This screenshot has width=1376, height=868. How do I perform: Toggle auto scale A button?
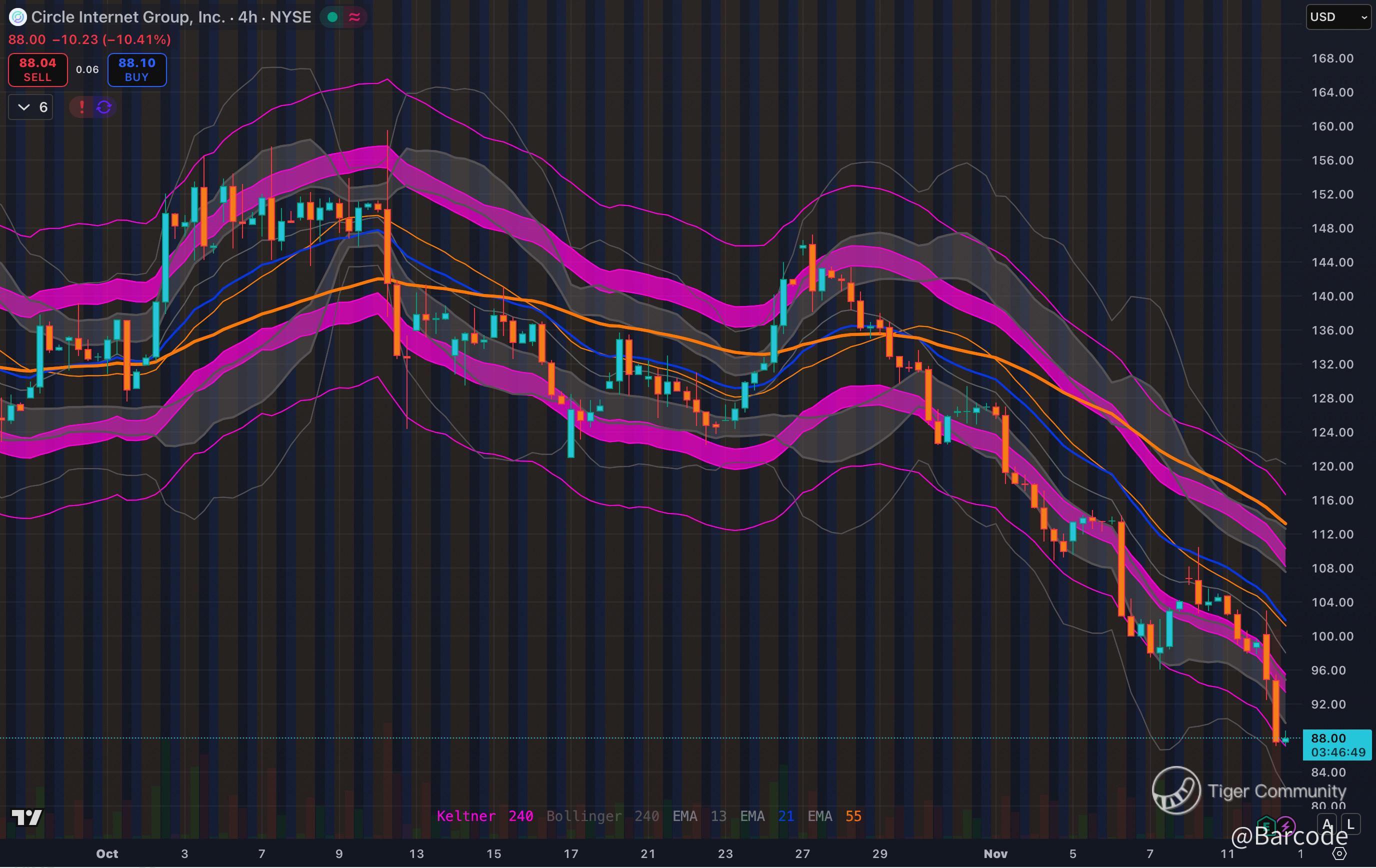click(x=1327, y=824)
